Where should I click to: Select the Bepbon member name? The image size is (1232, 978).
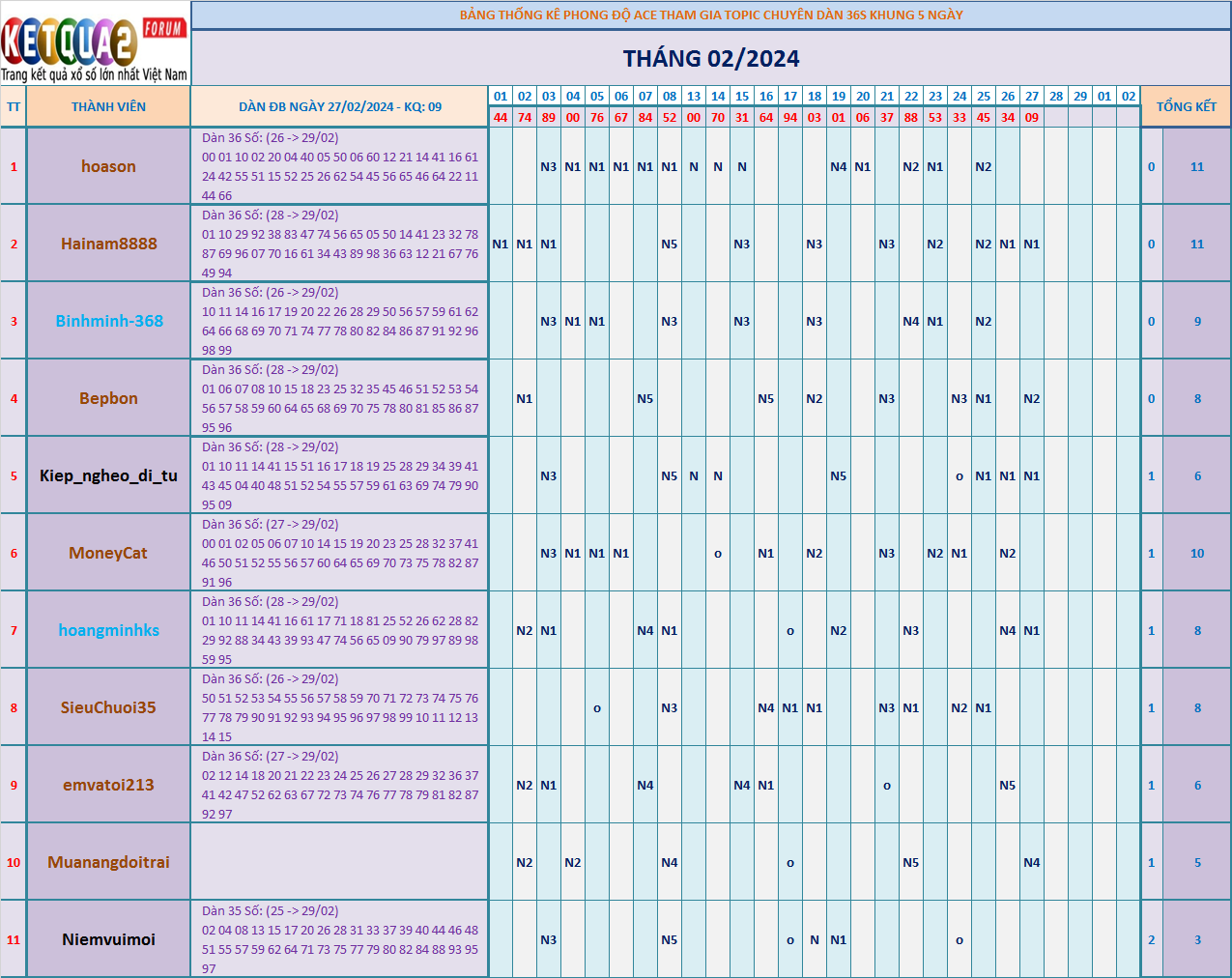(x=108, y=398)
